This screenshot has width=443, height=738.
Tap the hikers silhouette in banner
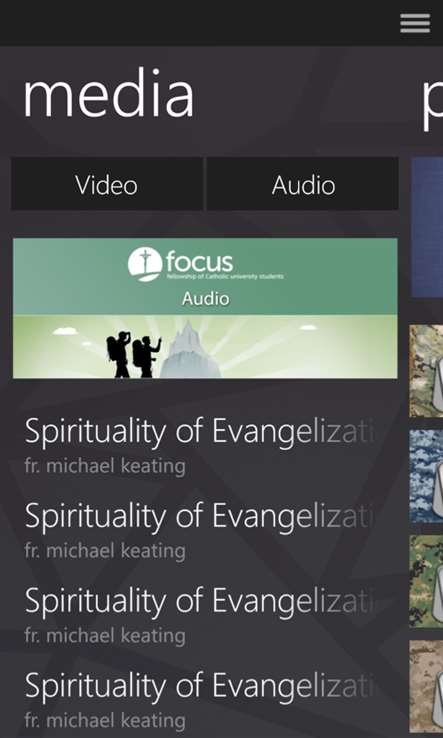133,354
